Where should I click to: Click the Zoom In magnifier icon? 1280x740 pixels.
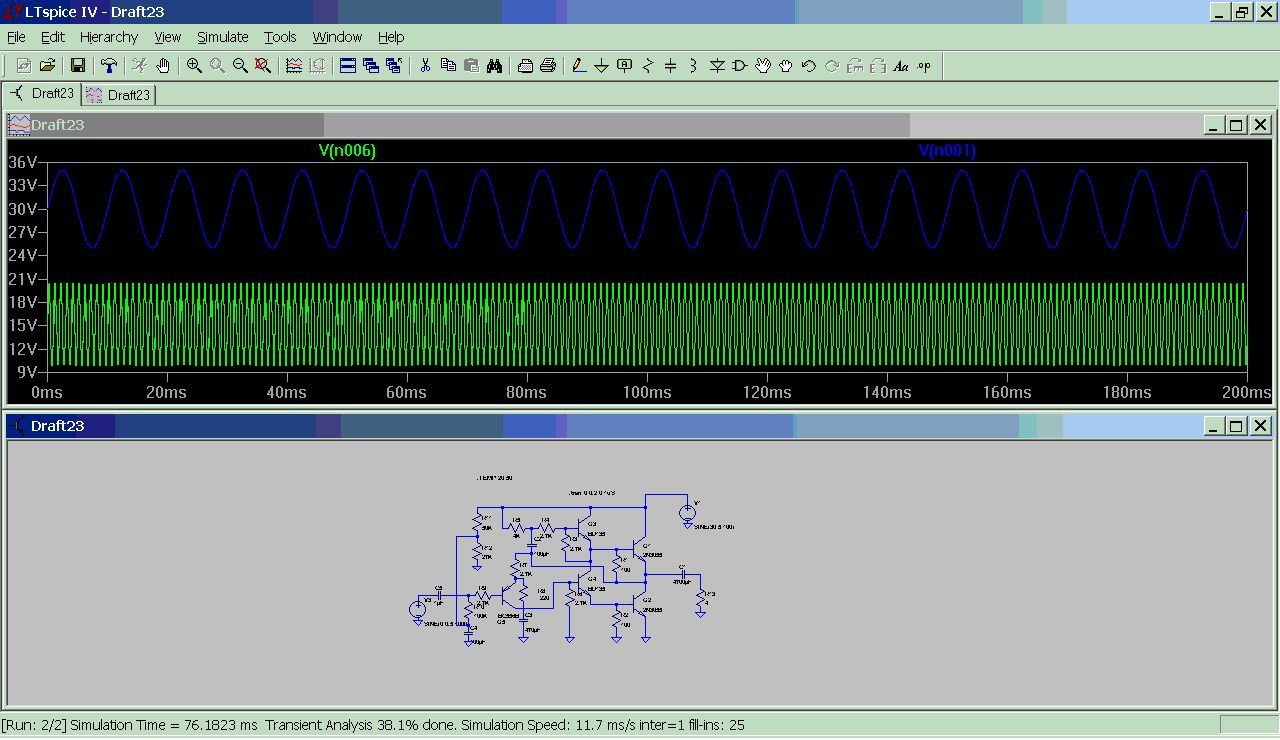click(194, 66)
